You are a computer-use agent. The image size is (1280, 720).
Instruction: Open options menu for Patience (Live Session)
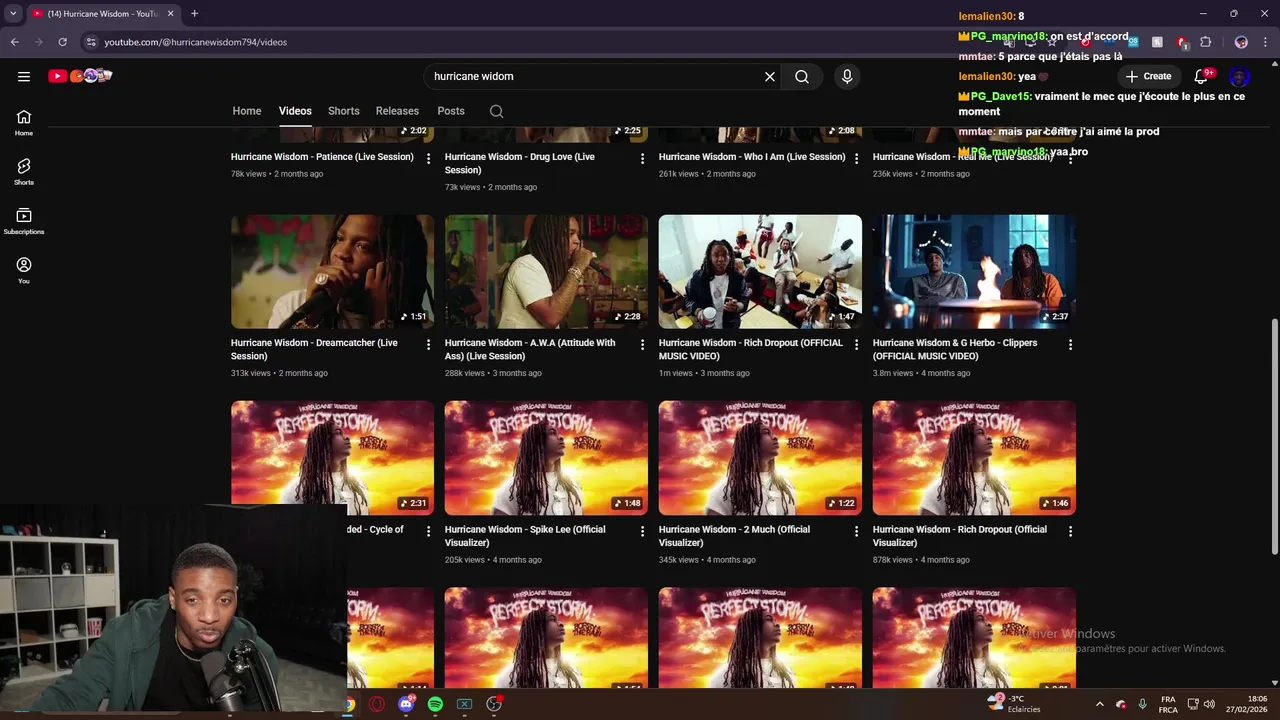(x=428, y=159)
